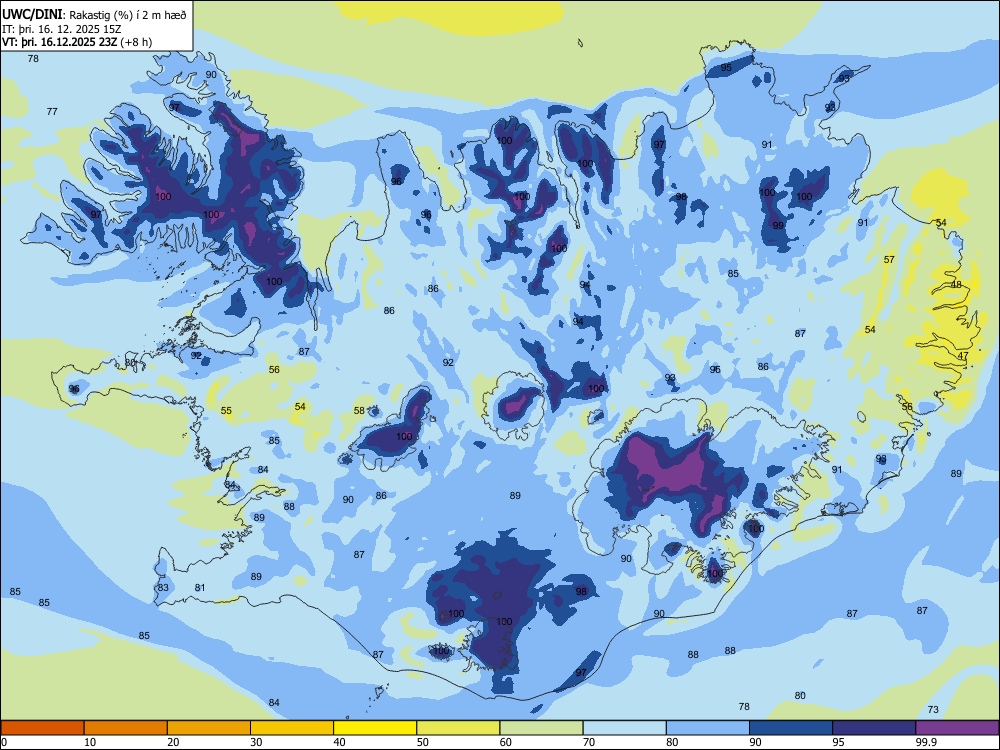Viewport: 1000px width, 750px height.
Task: Click the legend tick label 30
Action: coord(256,742)
